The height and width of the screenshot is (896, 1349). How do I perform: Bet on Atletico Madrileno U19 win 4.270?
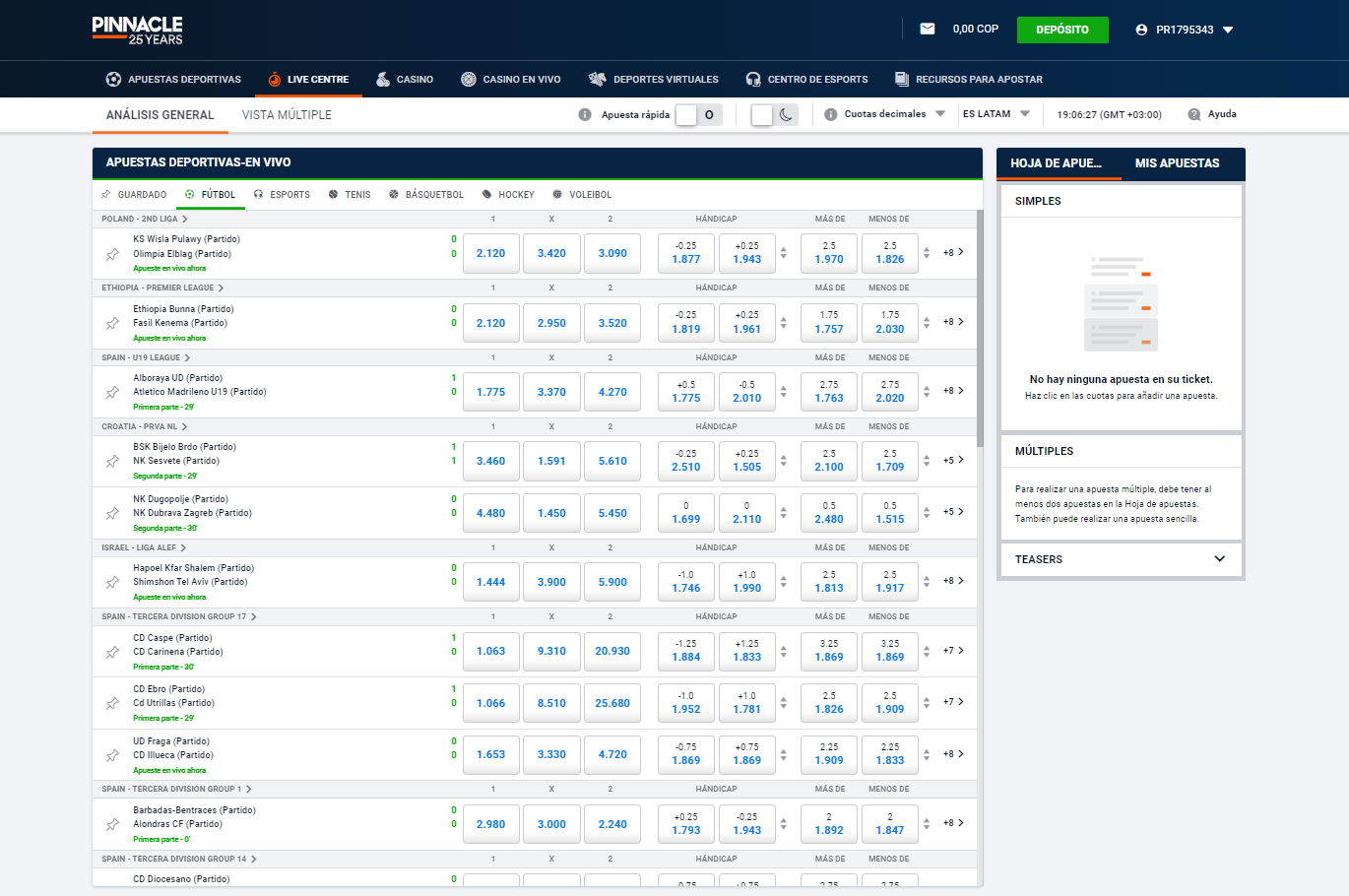click(x=612, y=392)
